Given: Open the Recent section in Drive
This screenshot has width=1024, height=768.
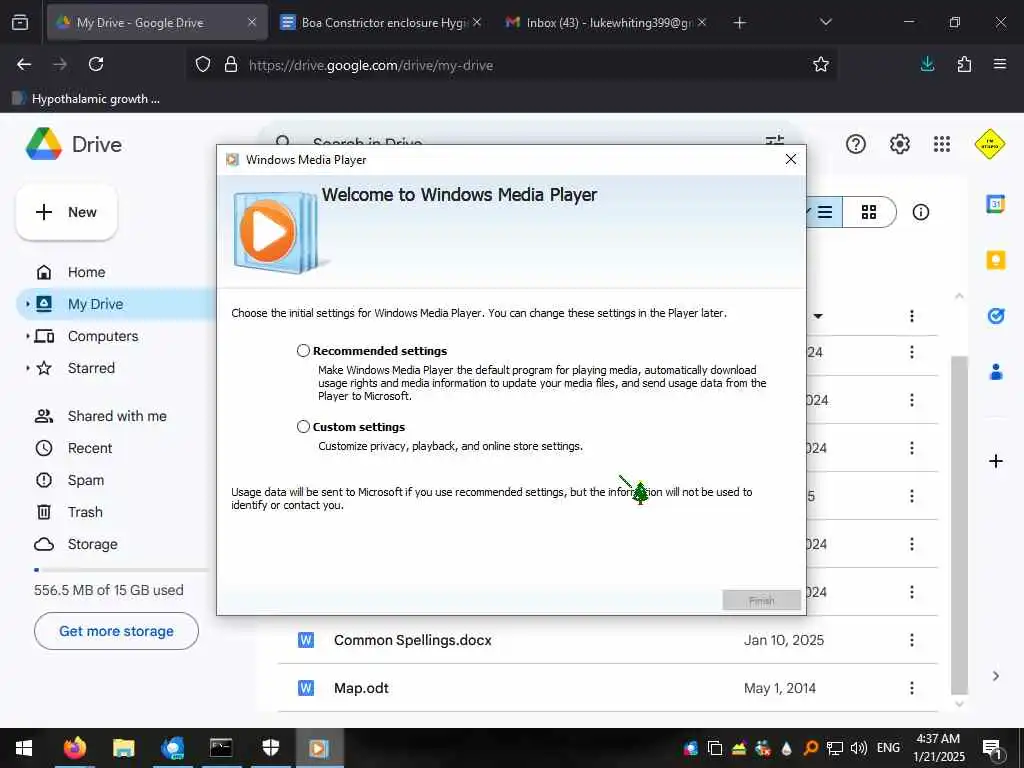Looking at the screenshot, I should [89, 448].
